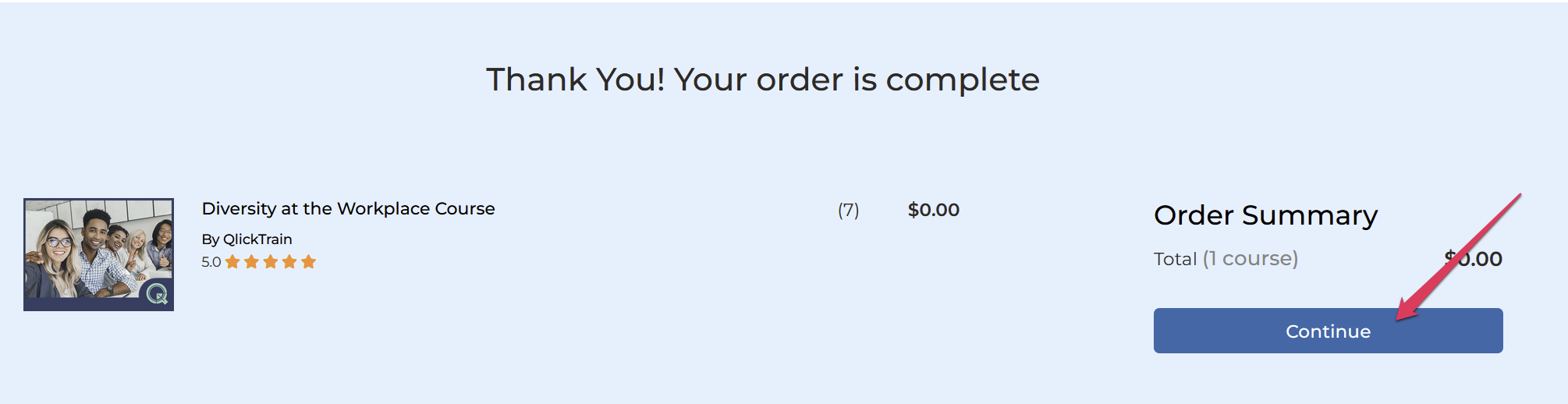Screen dimensions: 1568x404
Task: View the (7) review count
Action: tap(848, 210)
